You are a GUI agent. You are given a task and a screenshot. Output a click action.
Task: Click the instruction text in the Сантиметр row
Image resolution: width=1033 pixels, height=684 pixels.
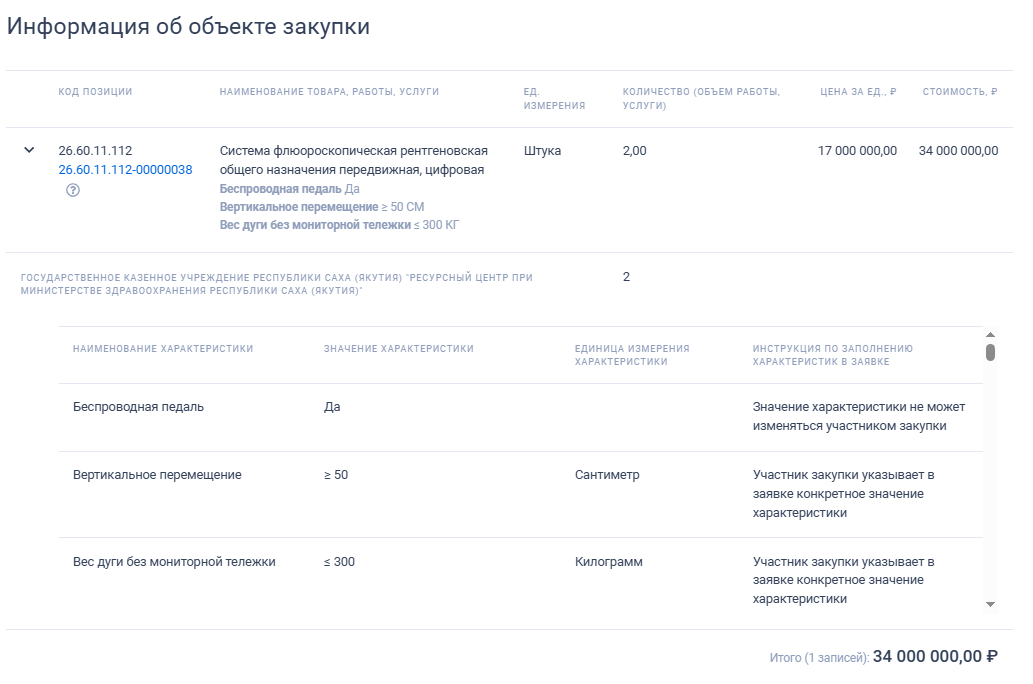coord(844,494)
